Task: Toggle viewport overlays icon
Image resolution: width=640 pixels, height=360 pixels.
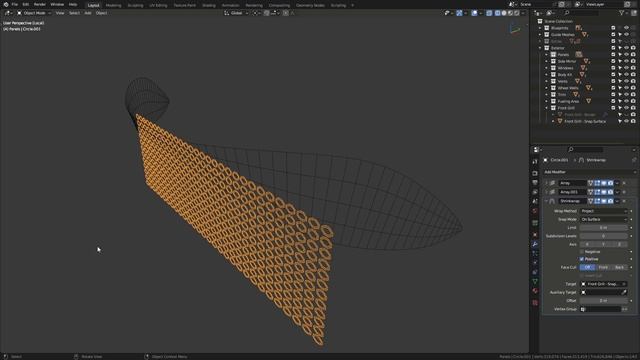Action: (x=474, y=13)
